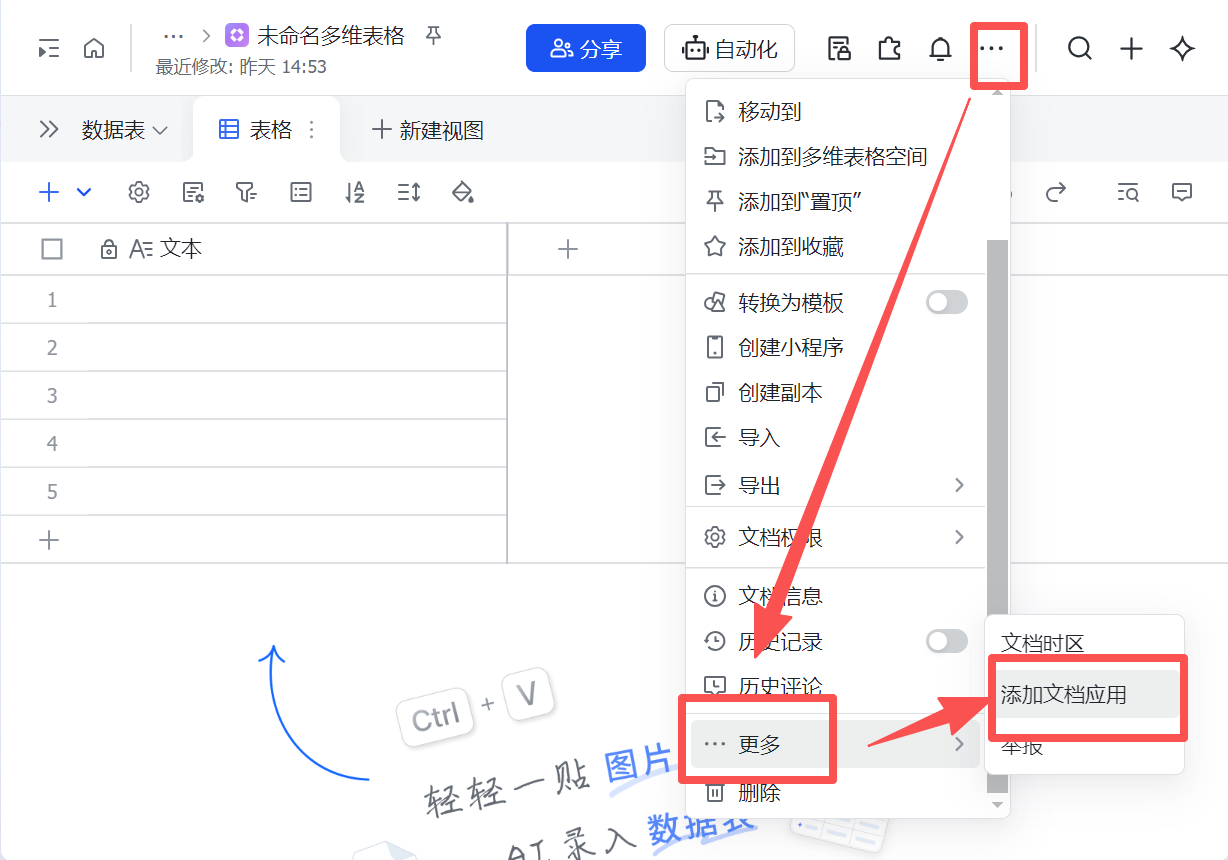
Task: Pin the document with the pushpin icon
Action: pyautogui.click(x=433, y=36)
